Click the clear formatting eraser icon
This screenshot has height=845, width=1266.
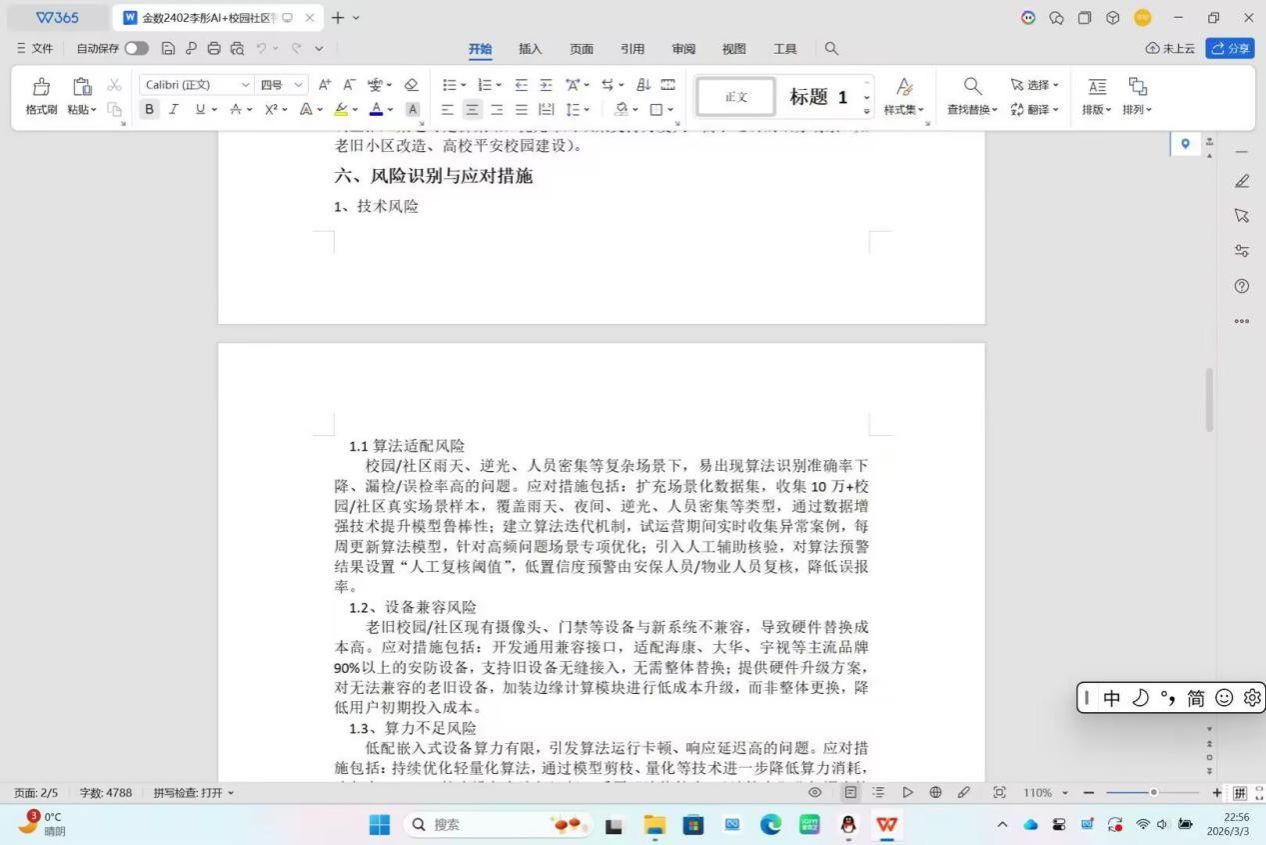411,85
